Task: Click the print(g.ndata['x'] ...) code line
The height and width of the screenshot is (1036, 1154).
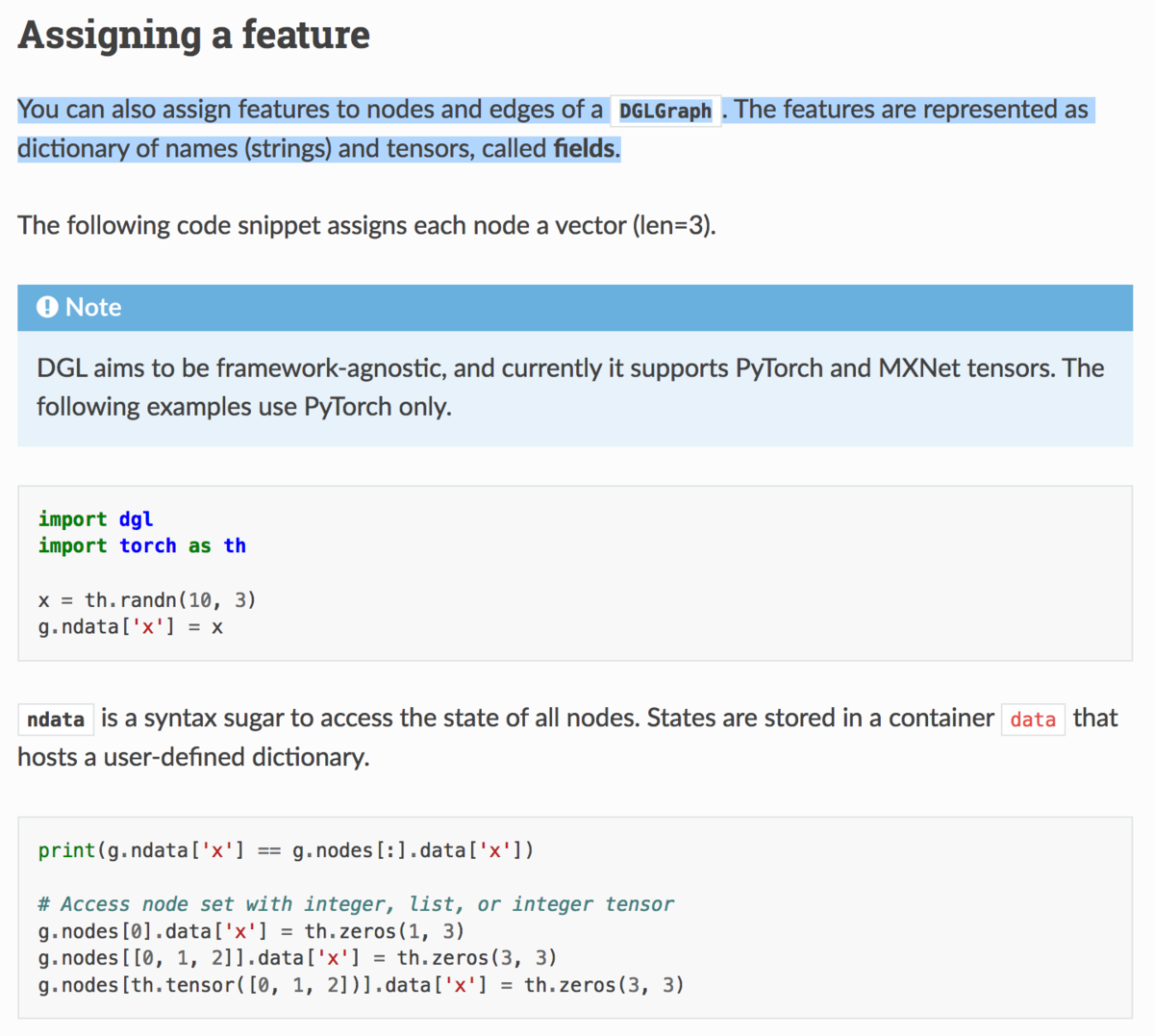Action: pos(286,850)
